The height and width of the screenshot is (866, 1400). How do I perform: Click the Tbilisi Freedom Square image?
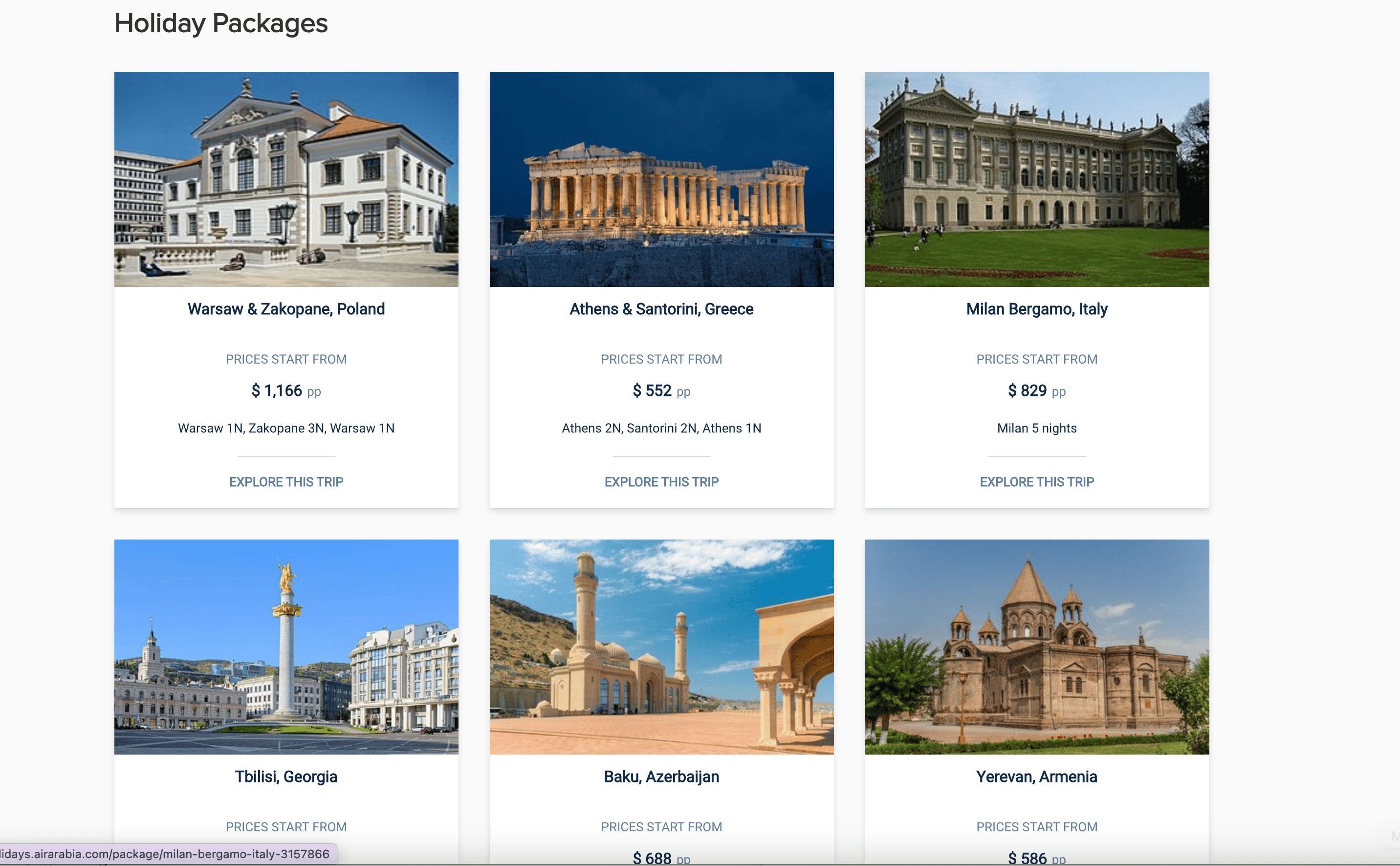click(286, 646)
